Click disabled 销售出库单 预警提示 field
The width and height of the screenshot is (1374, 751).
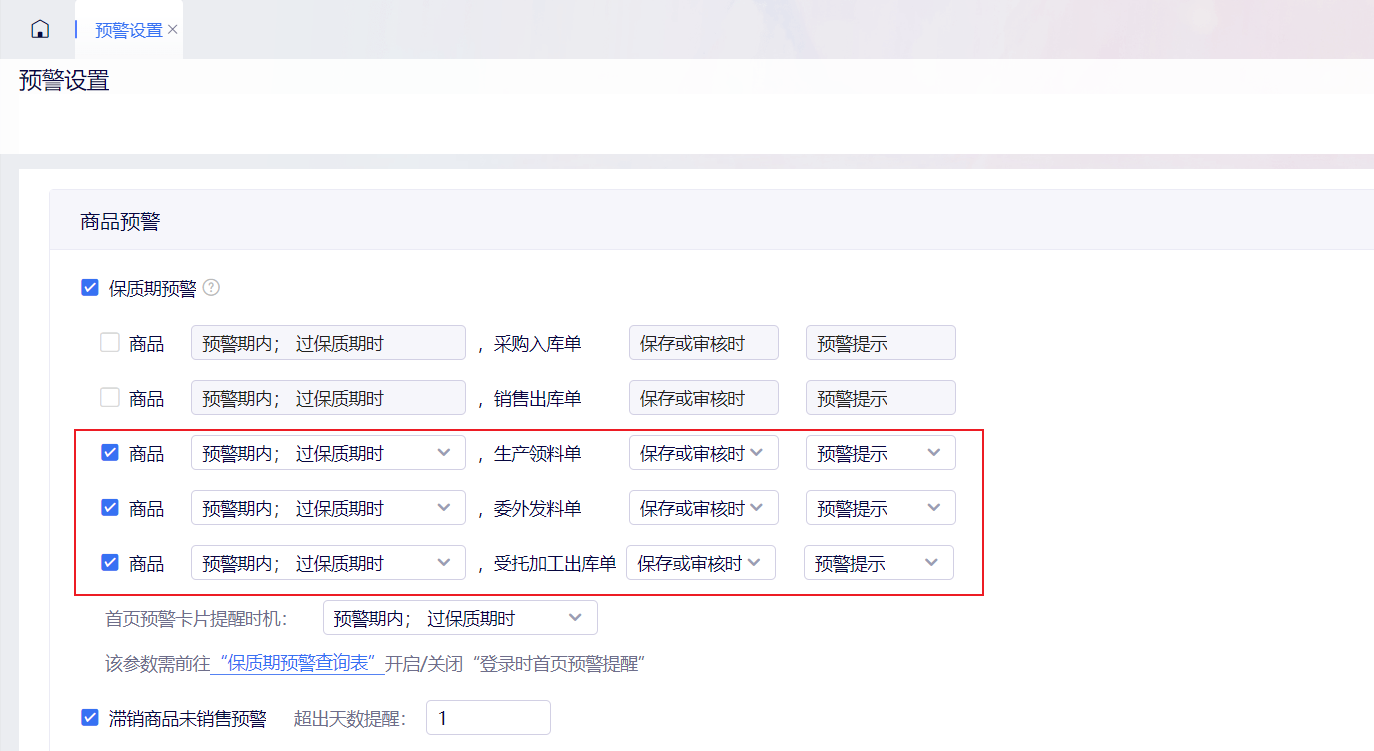(881, 398)
